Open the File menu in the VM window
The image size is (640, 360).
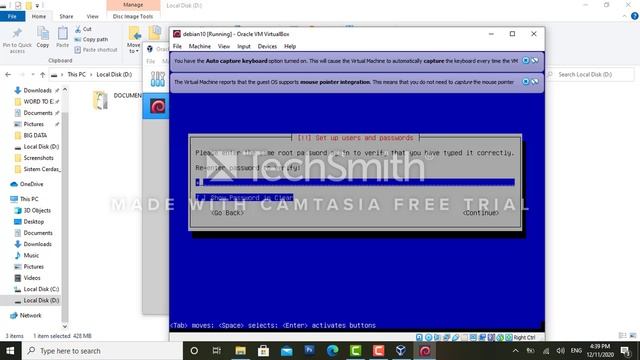click(x=177, y=47)
